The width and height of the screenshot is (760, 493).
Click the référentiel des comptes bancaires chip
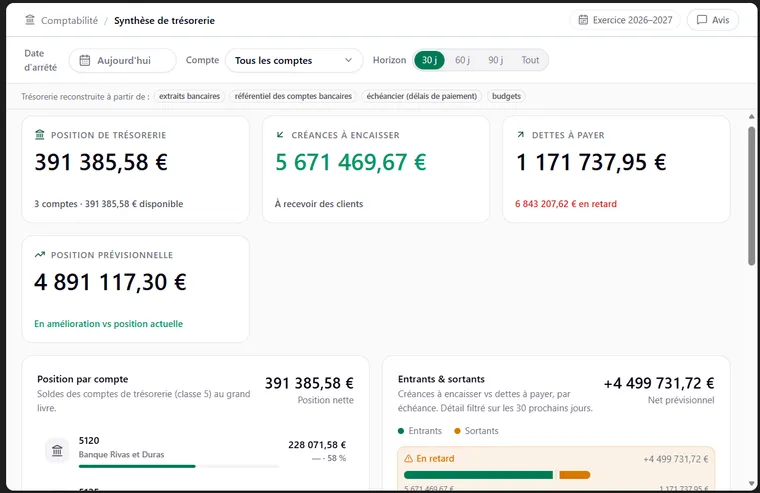point(293,96)
